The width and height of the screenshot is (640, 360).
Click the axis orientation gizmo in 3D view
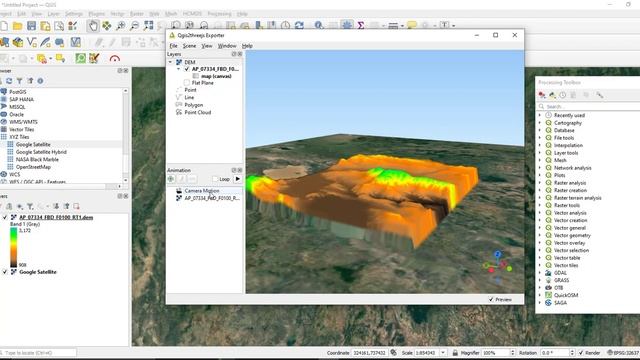click(498, 266)
